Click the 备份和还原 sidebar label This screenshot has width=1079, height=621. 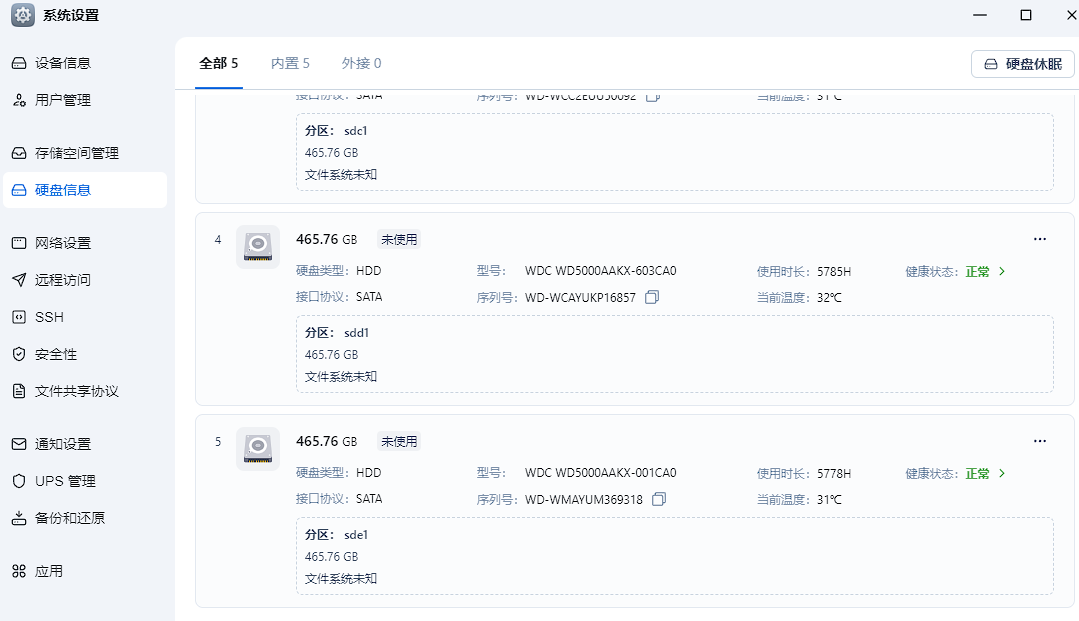coord(70,518)
